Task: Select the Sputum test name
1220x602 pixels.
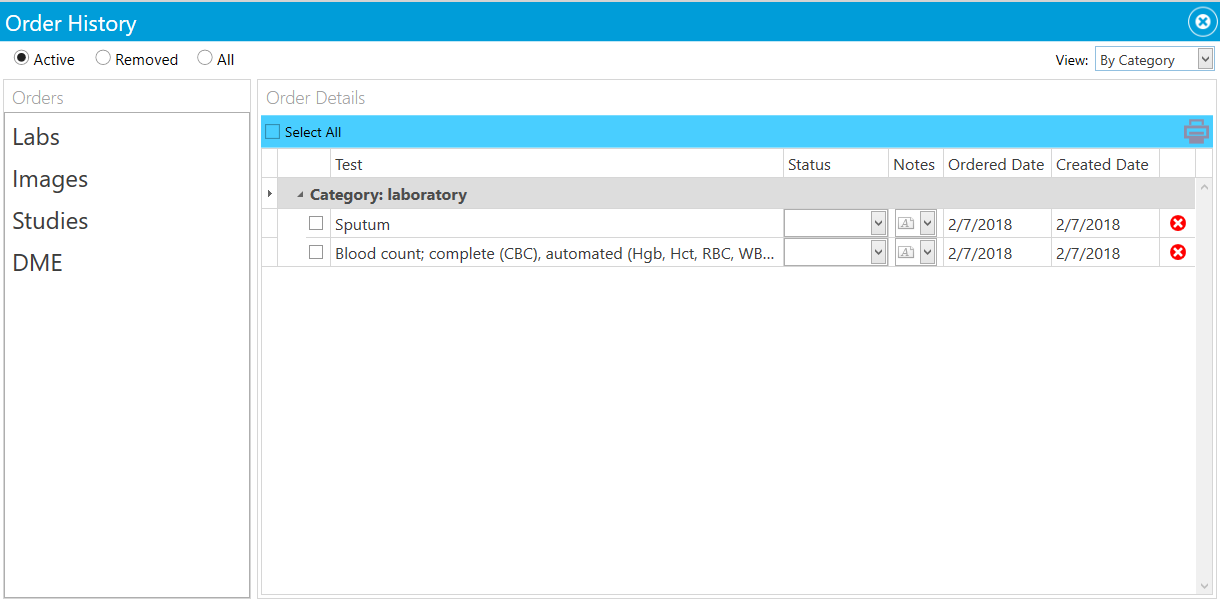Action: click(362, 224)
